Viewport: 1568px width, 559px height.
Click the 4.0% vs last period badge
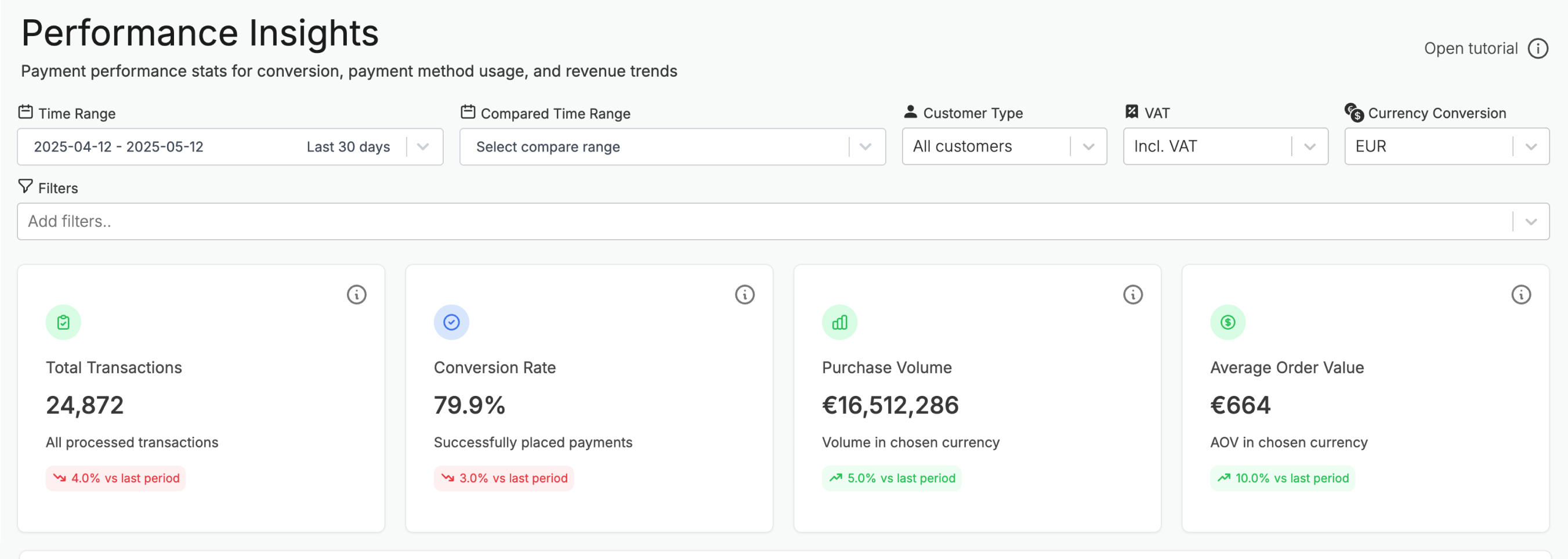[x=115, y=478]
